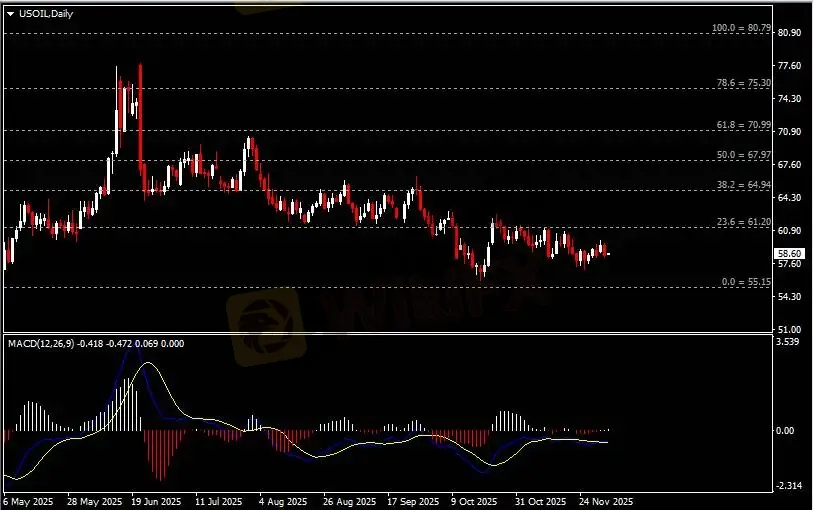Select the 24 Nov 2025 date label
The height and width of the screenshot is (510, 814).
click(606, 500)
